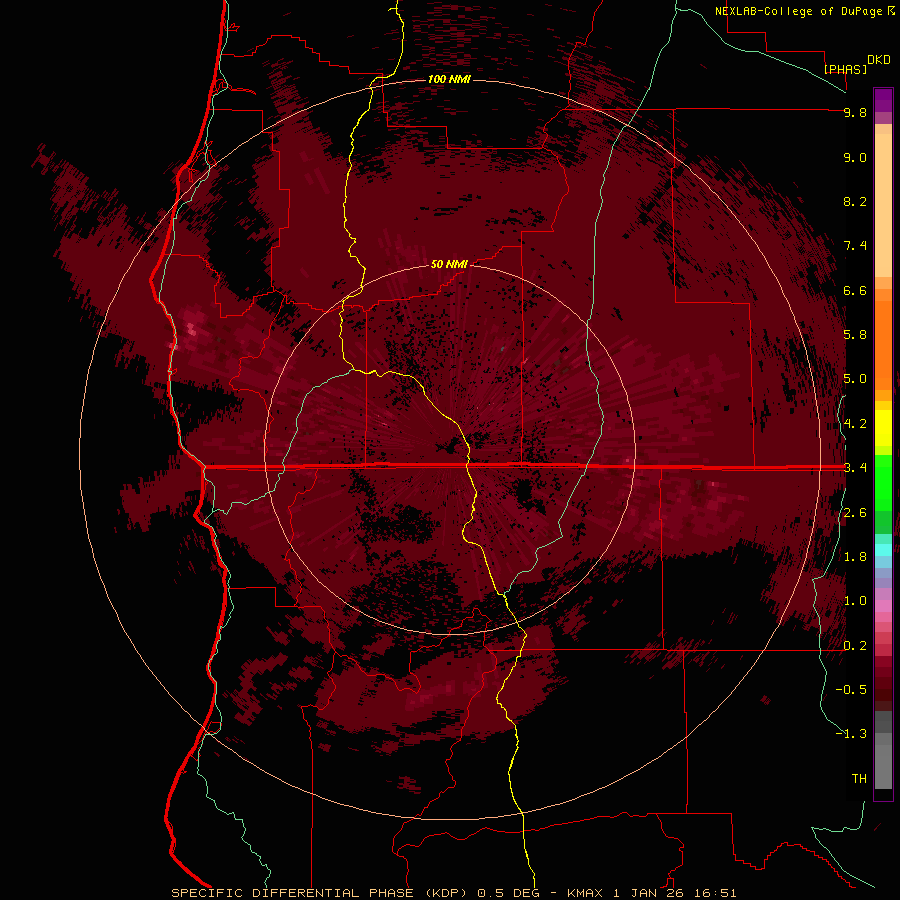Click the purple top segment of color bar
The width and height of the screenshot is (900, 900).
[883, 100]
